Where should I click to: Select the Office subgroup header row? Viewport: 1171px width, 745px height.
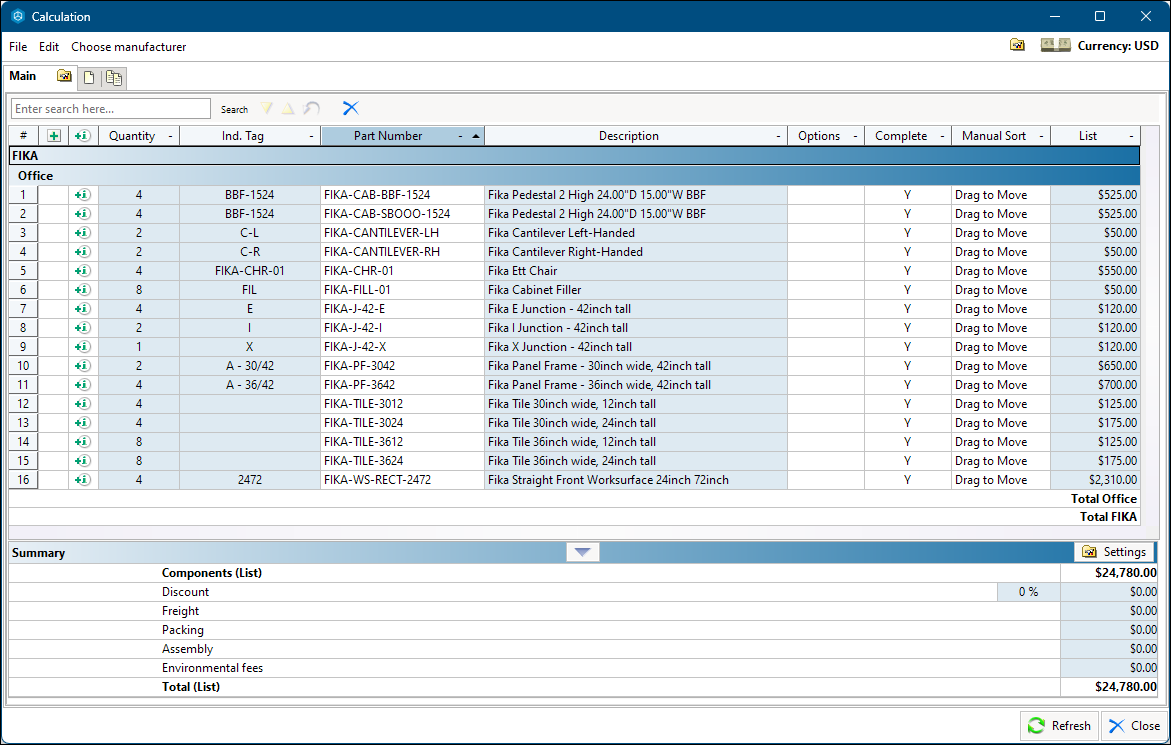point(574,176)
